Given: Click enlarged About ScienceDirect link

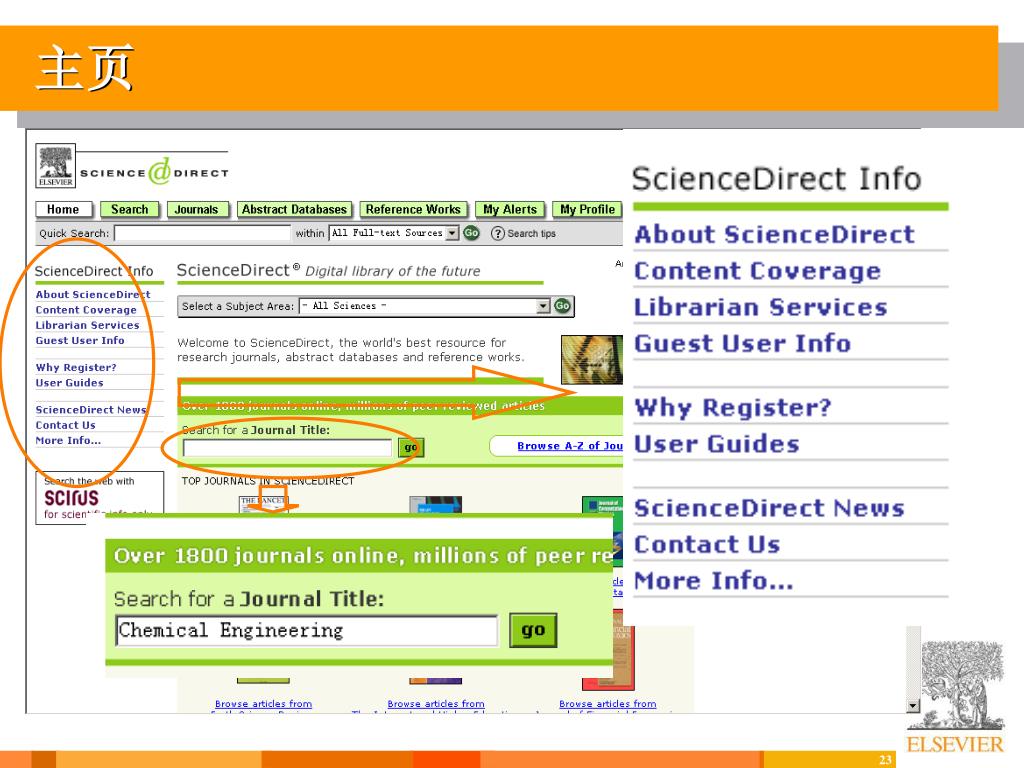Looking at the screenshot, I should pyautogui.click(x=775, y=234).
